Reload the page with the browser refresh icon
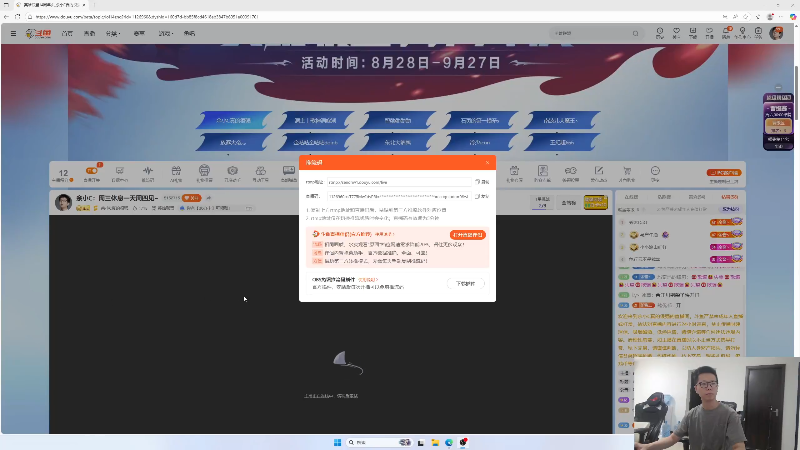 point(18,17)
